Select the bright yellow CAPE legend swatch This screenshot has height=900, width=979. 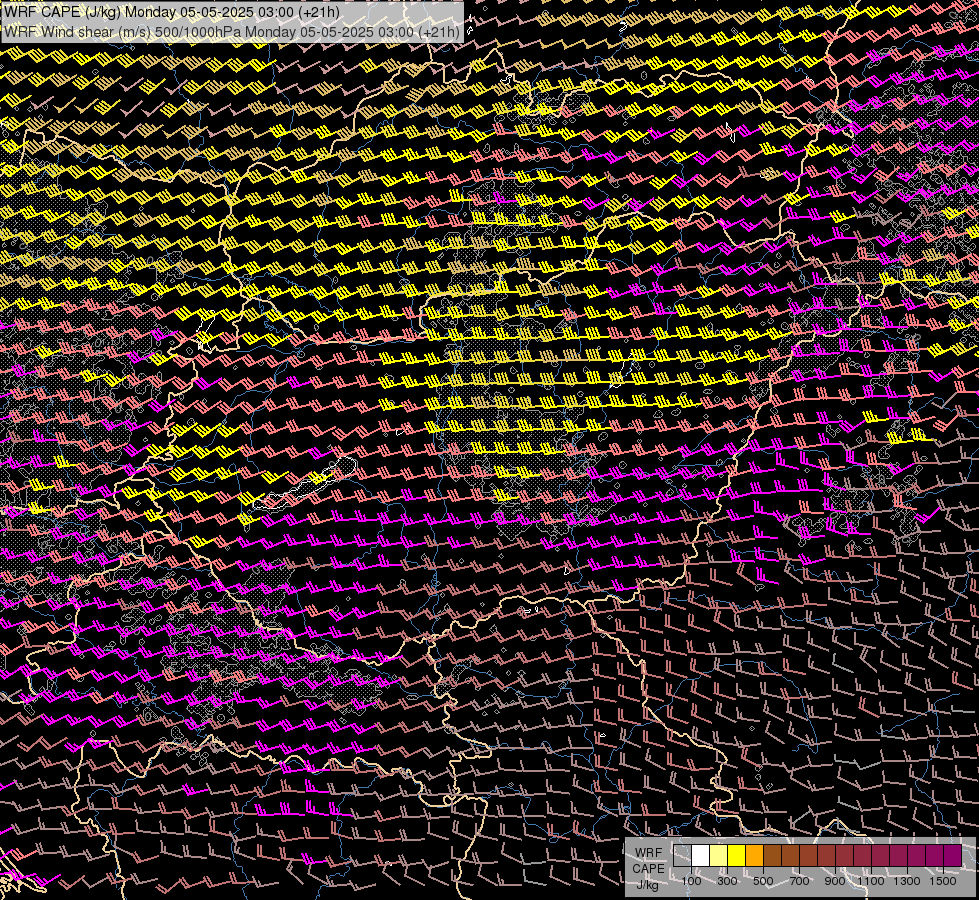coord(737,856)
